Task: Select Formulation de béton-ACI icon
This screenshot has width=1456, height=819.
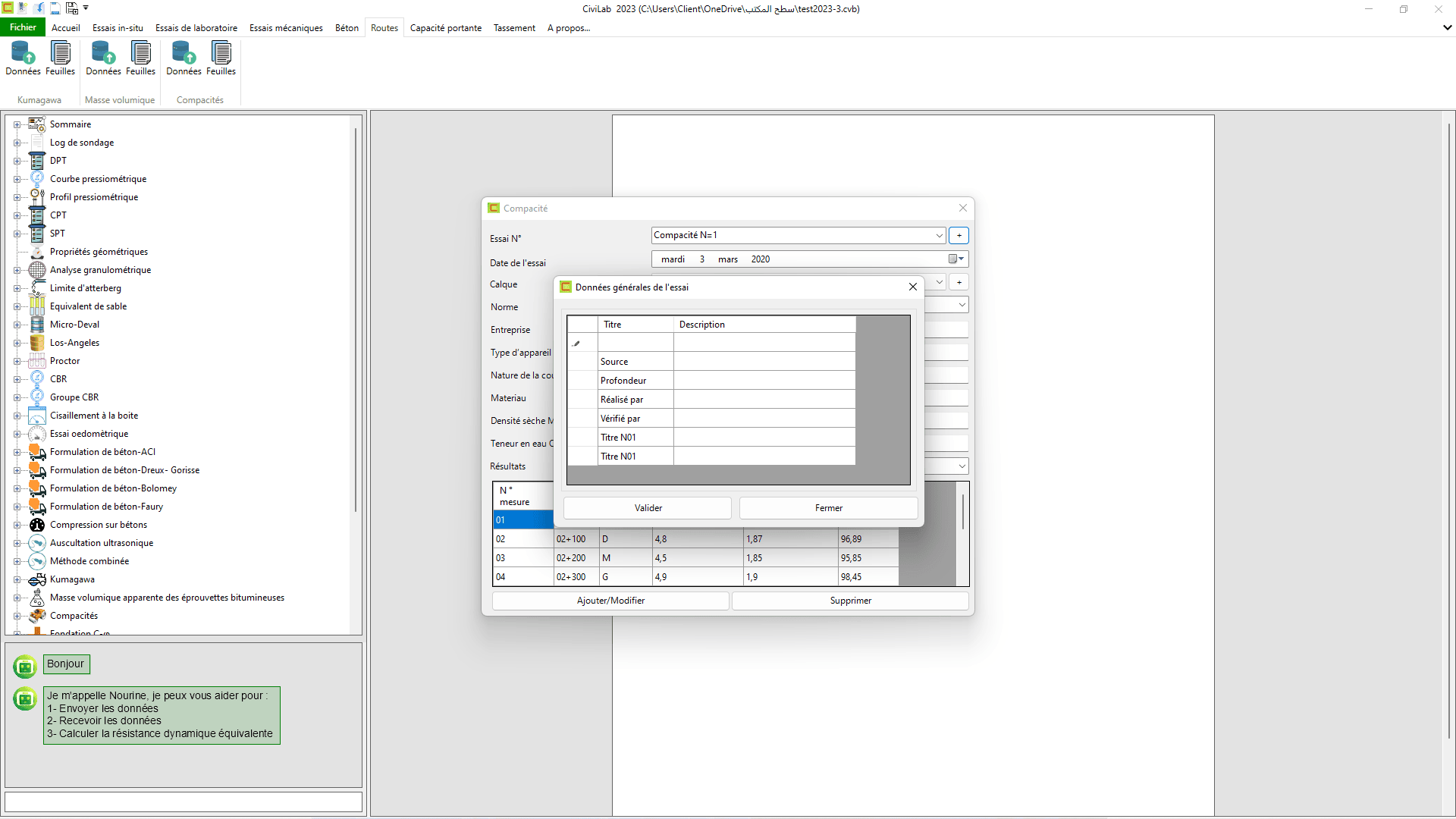Action: coord(37,452)
